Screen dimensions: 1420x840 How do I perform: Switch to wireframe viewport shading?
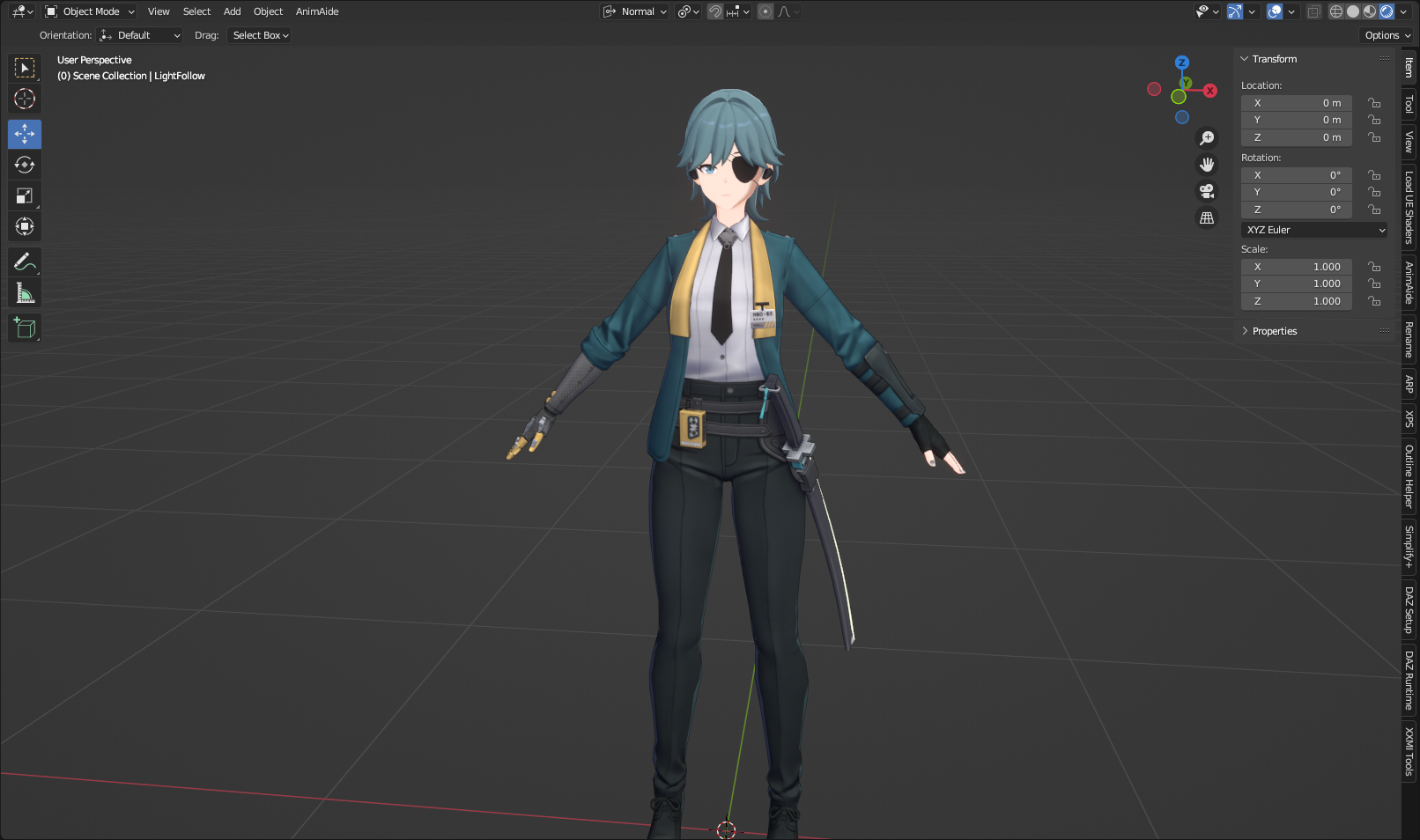1336,11
